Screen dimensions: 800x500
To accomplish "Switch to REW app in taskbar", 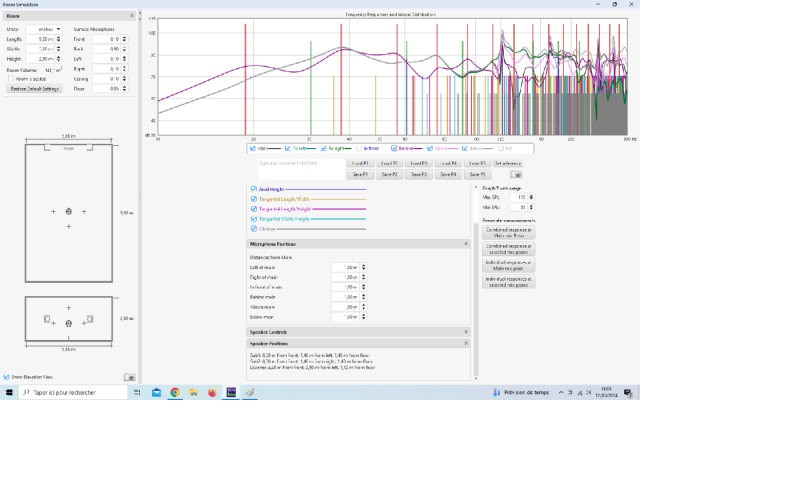I will click(x=231, y=392).
